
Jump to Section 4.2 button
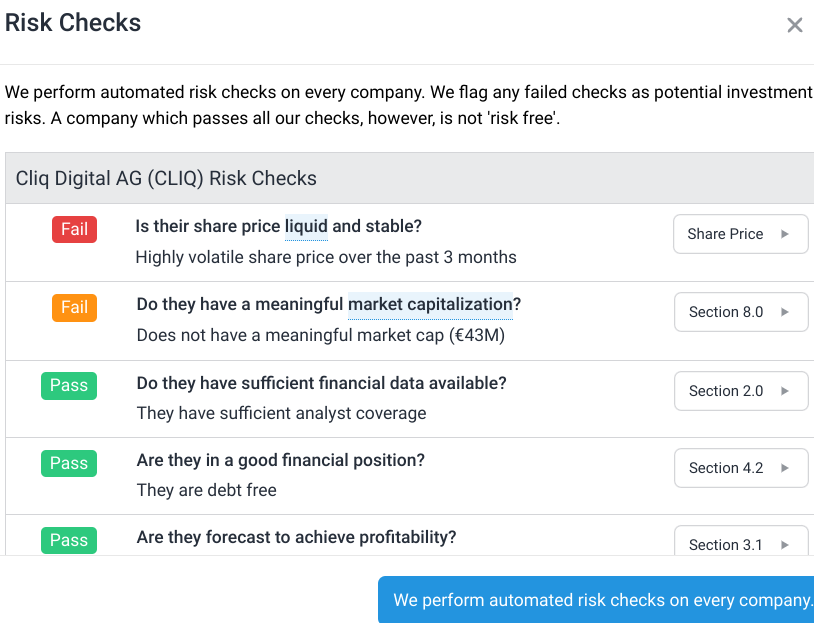click(x=740, y=468)
